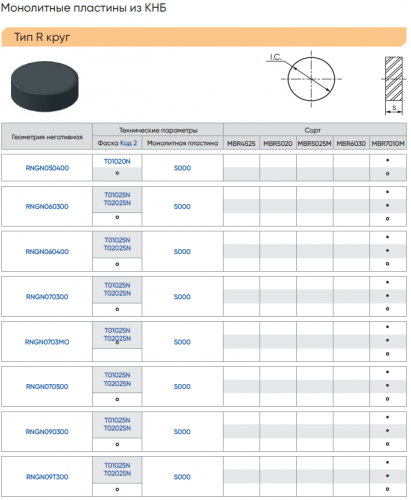The image size is (411, 500).
Task: Click the RNGN09T300 geometry entry
Action: point(47,477)
